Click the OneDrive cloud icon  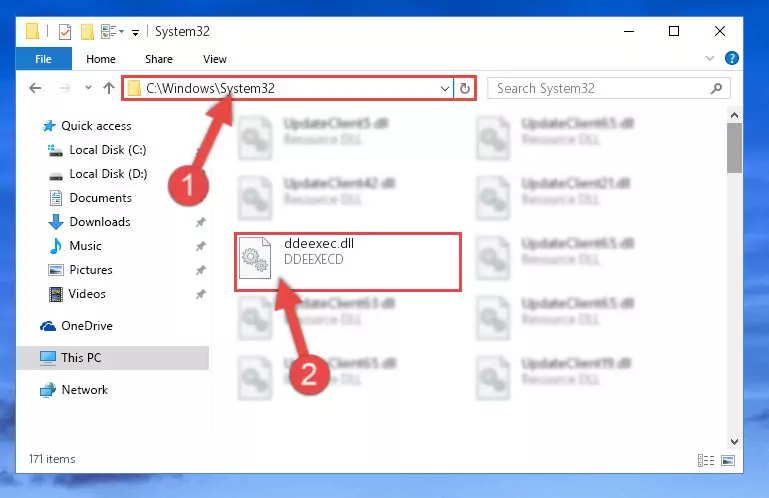tap(48, 326)
